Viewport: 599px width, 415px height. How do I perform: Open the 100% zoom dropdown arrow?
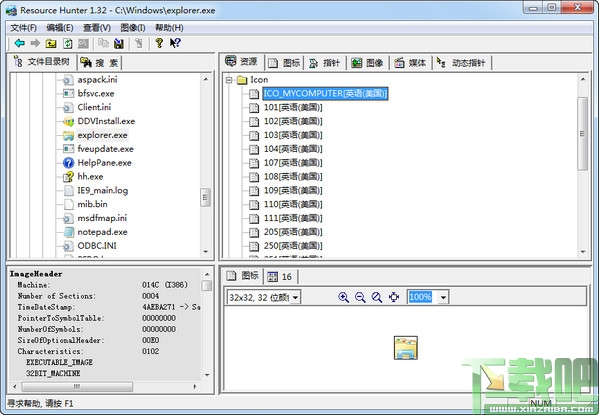click(x=443, y=297)
